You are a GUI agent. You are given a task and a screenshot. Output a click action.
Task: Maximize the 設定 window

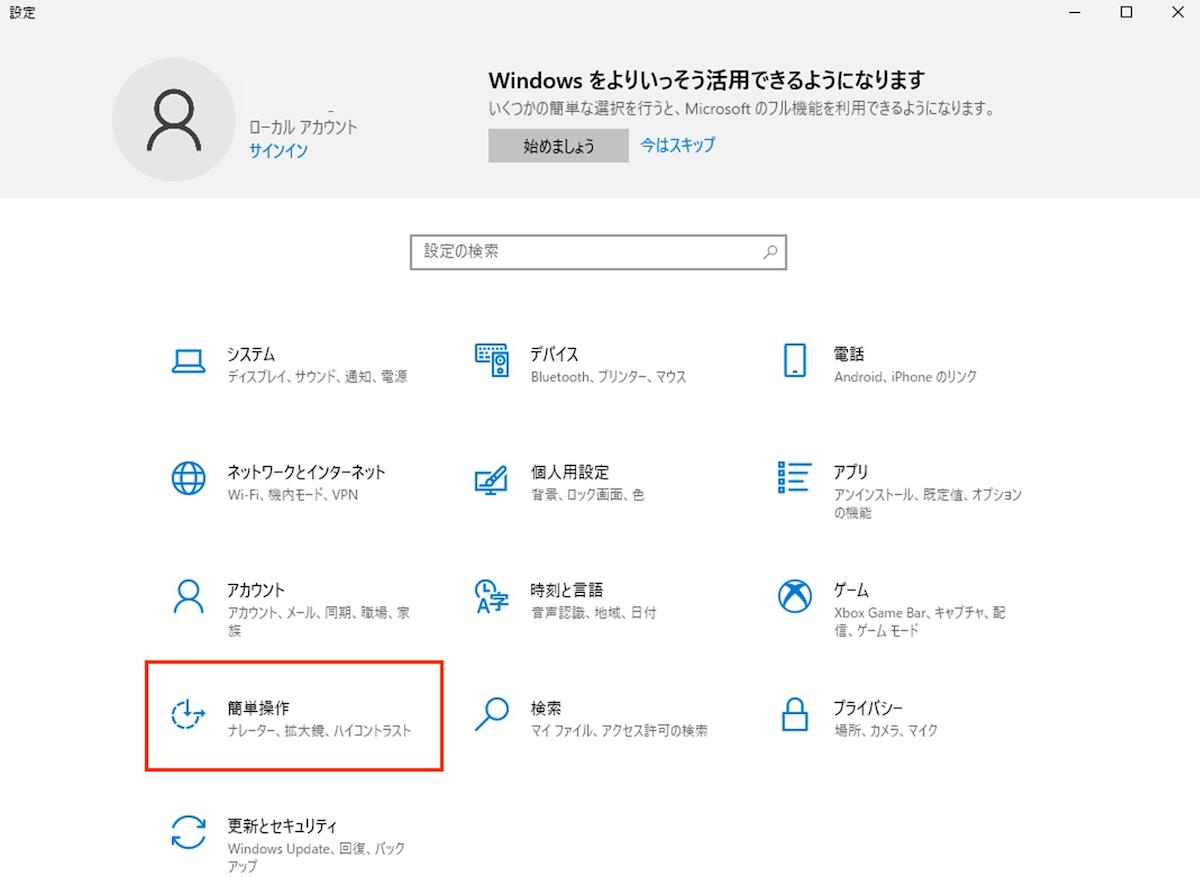coord(1126,13)
